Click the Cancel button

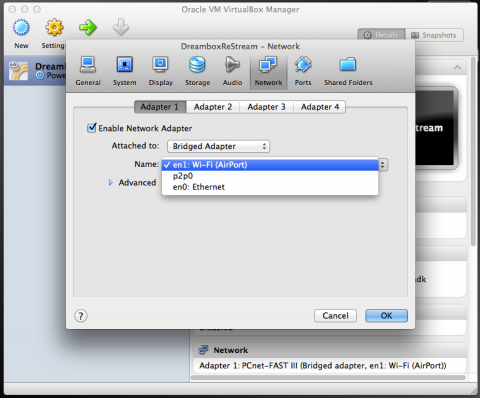pyautogui.click(x=335, y=316)
